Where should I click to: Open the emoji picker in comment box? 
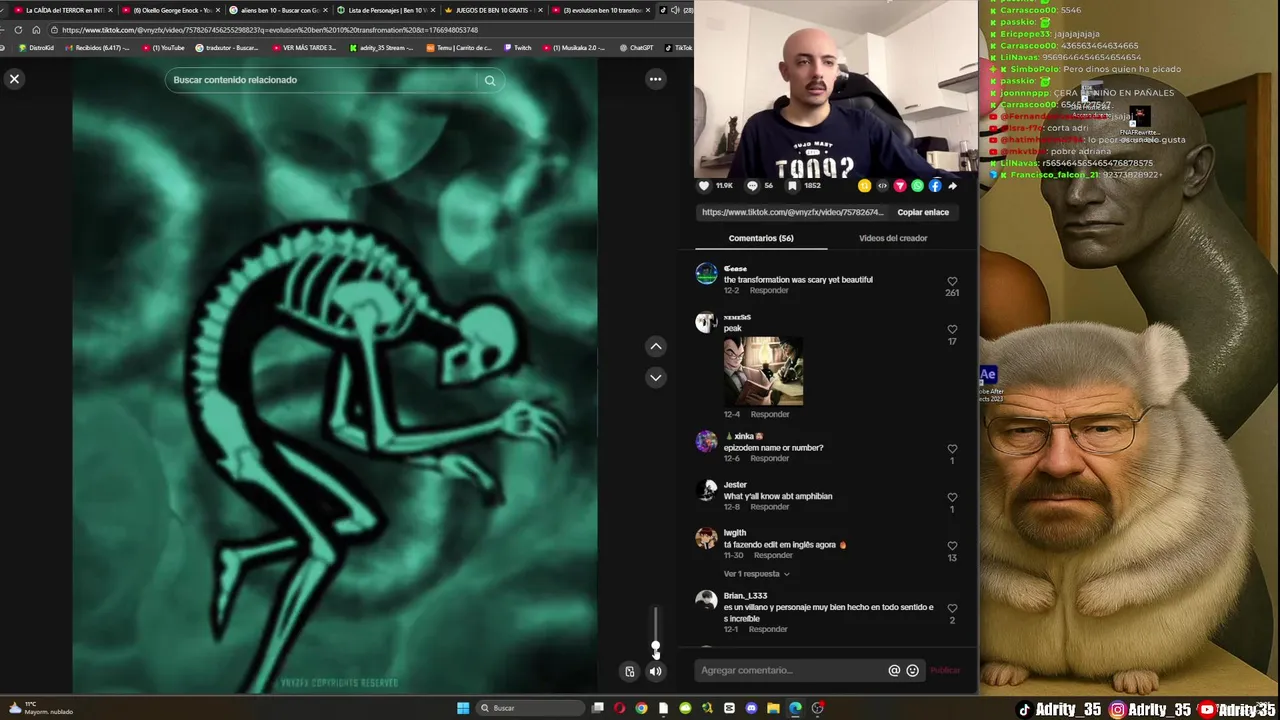click(912, 671)
